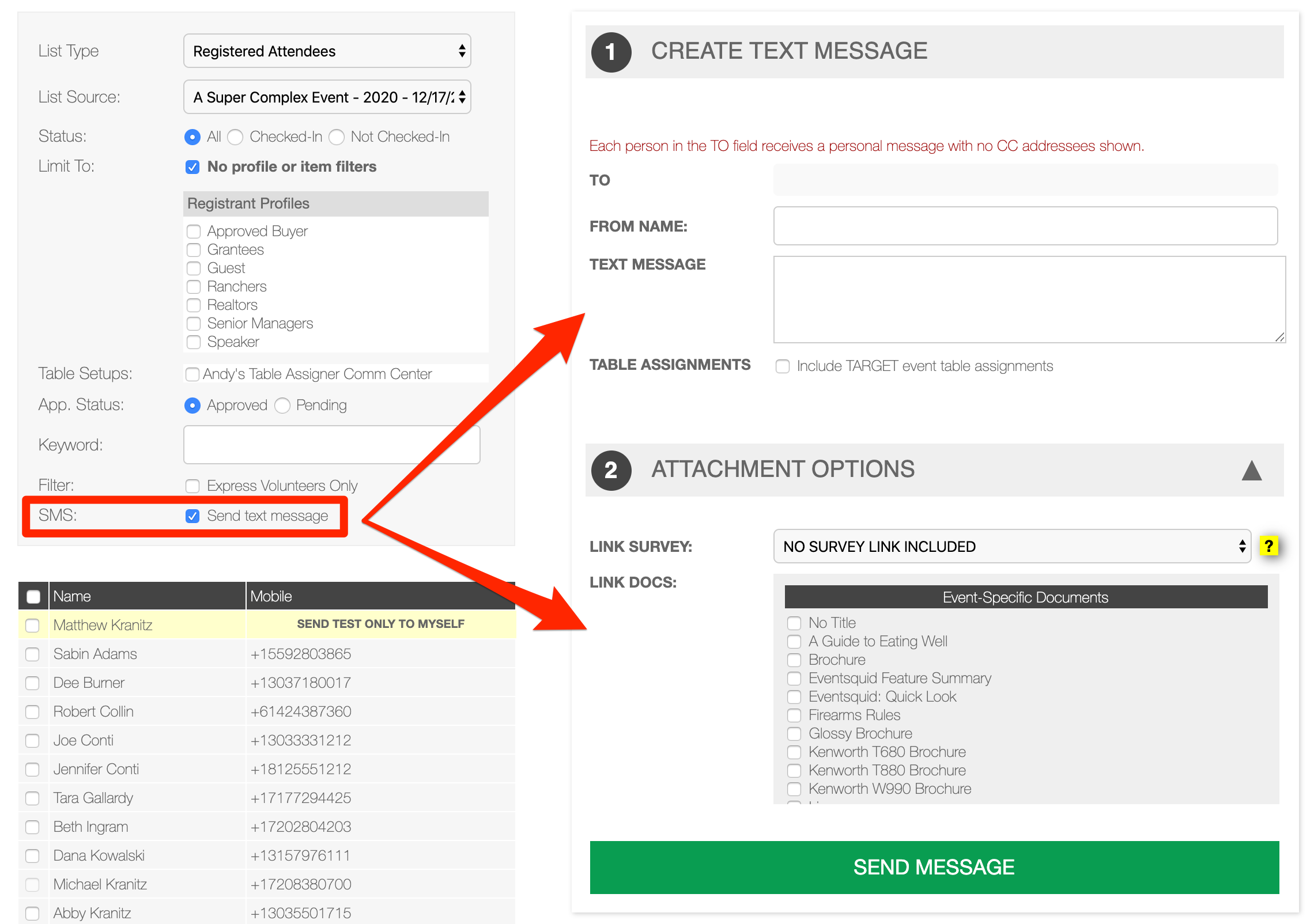Select the All status radio button
Viewport: 1314px width, 924px height.
192,137
